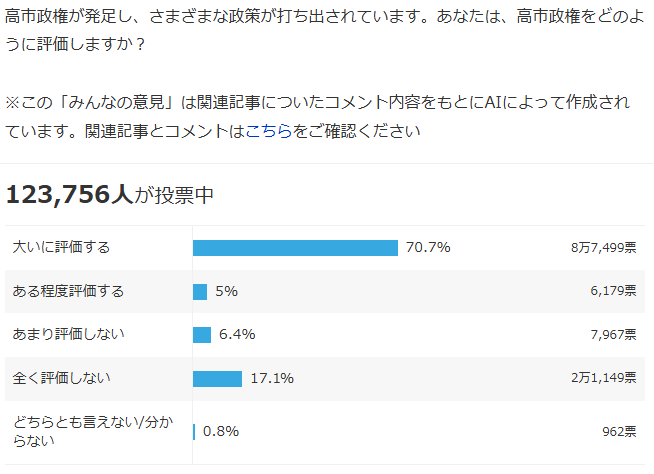This screenshot has width=654, height=474.
Task: Click the 17.1% result bar
Action: [217, 378]
